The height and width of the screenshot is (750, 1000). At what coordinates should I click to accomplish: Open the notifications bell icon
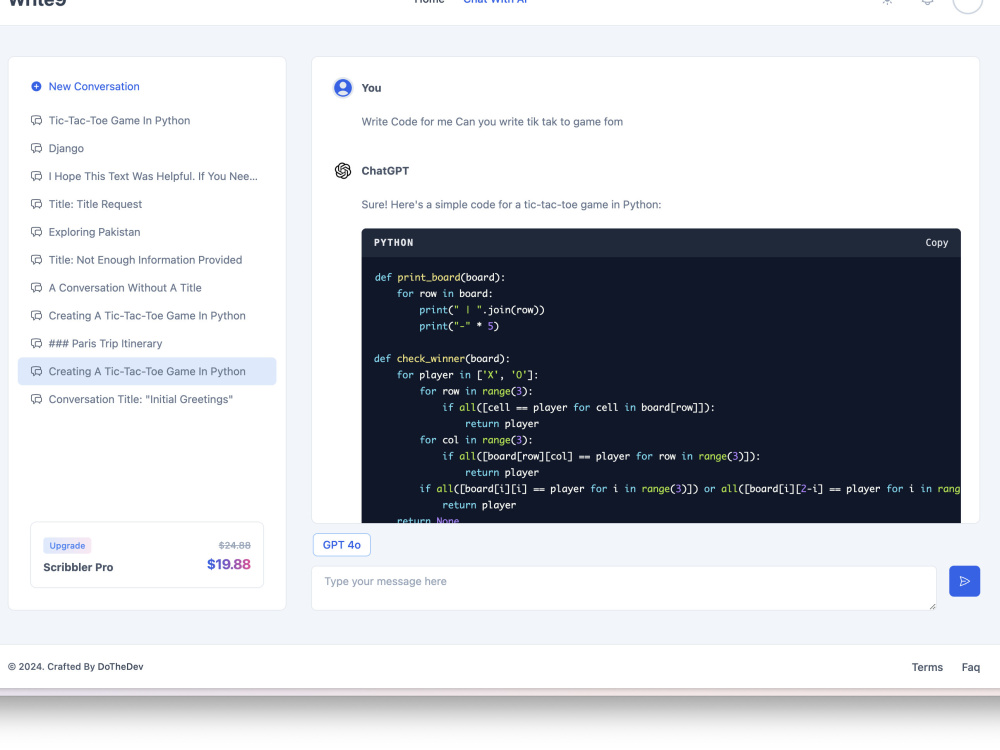[926, 2]
